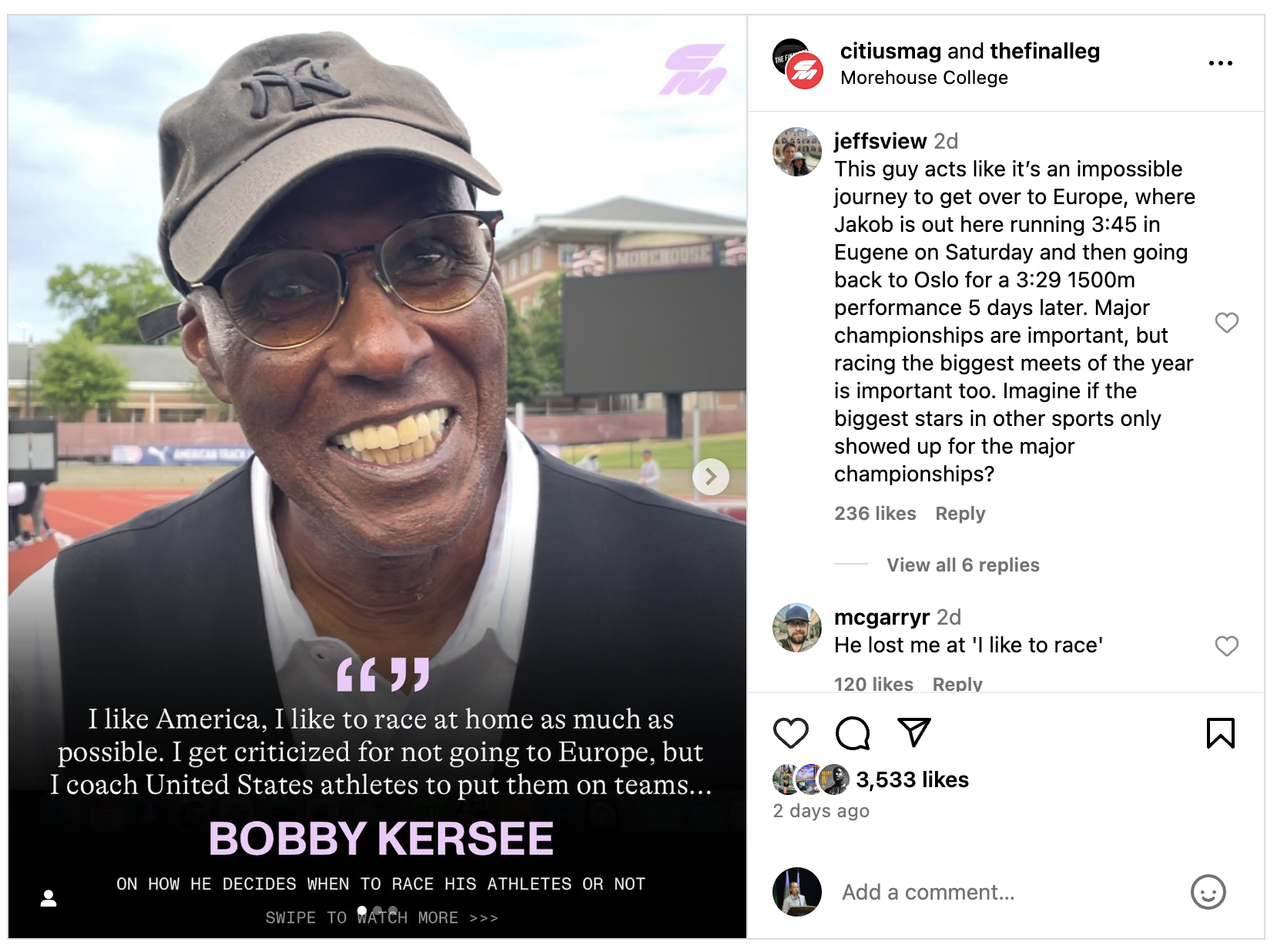Reply to jeffsview's comment
The image size is (1277, 952).
pos(960,513)
